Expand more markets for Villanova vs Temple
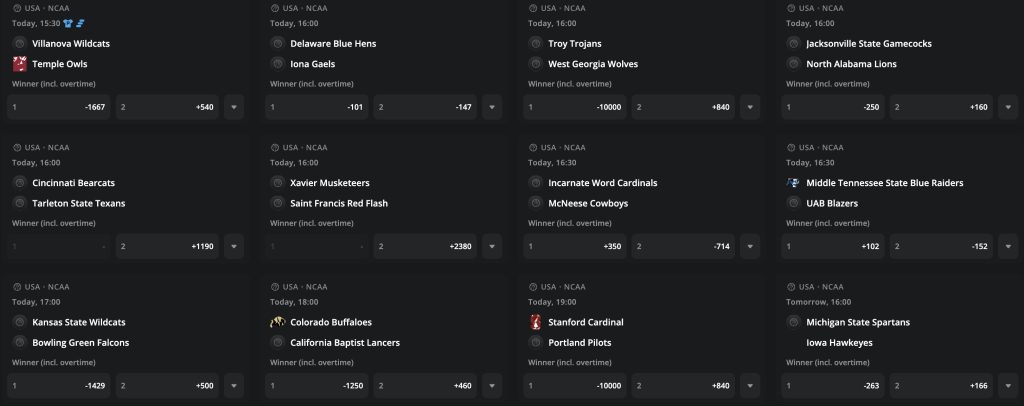Image resolution: width=1024 pixels, height=406 pixels. (234, 106)
